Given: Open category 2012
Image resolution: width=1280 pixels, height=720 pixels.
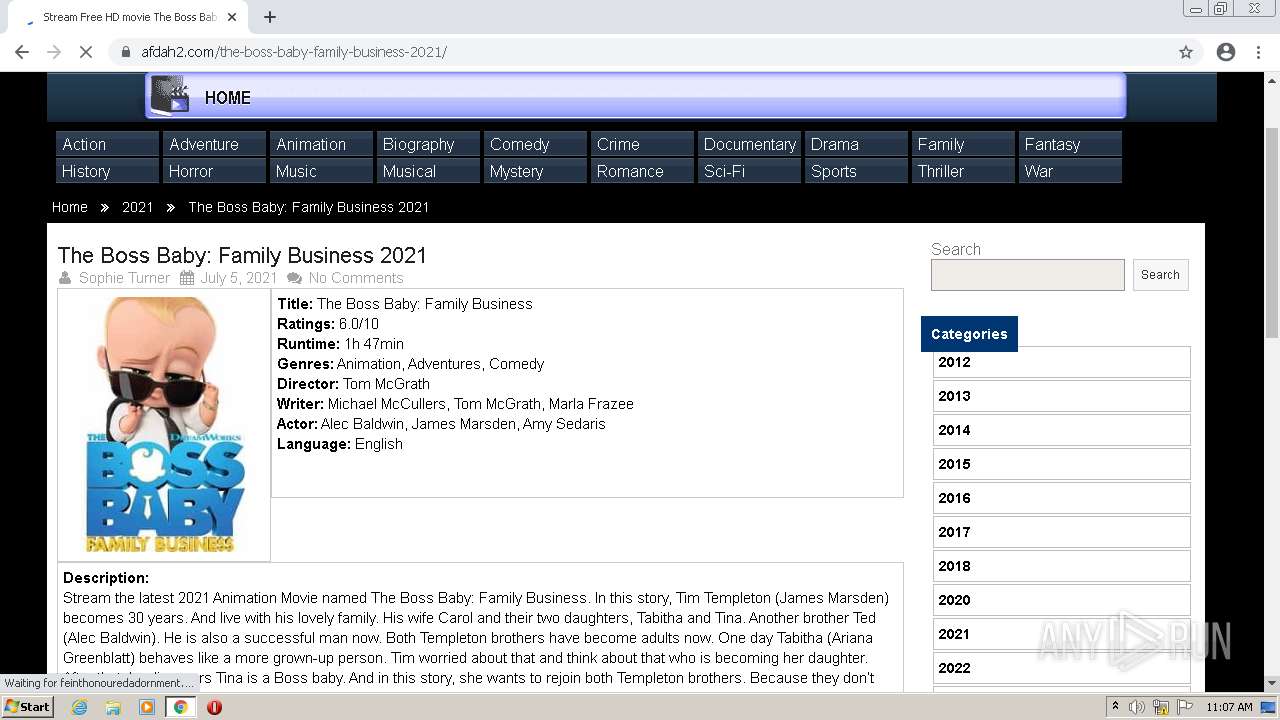Looking at the screenshot, I should click(1061, 362).
